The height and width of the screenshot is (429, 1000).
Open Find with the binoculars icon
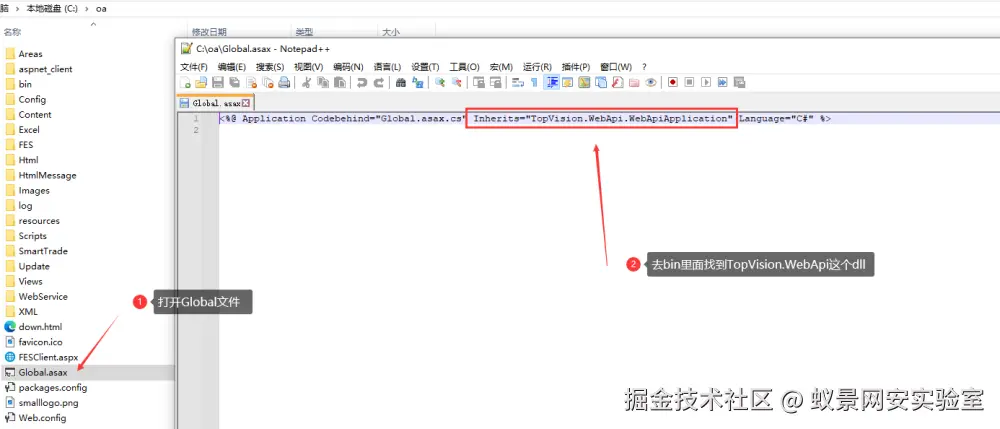400,82
